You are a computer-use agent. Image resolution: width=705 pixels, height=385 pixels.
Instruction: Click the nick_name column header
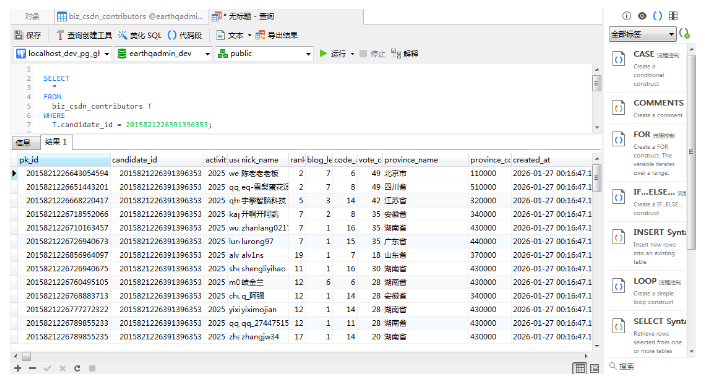[264, 160]
